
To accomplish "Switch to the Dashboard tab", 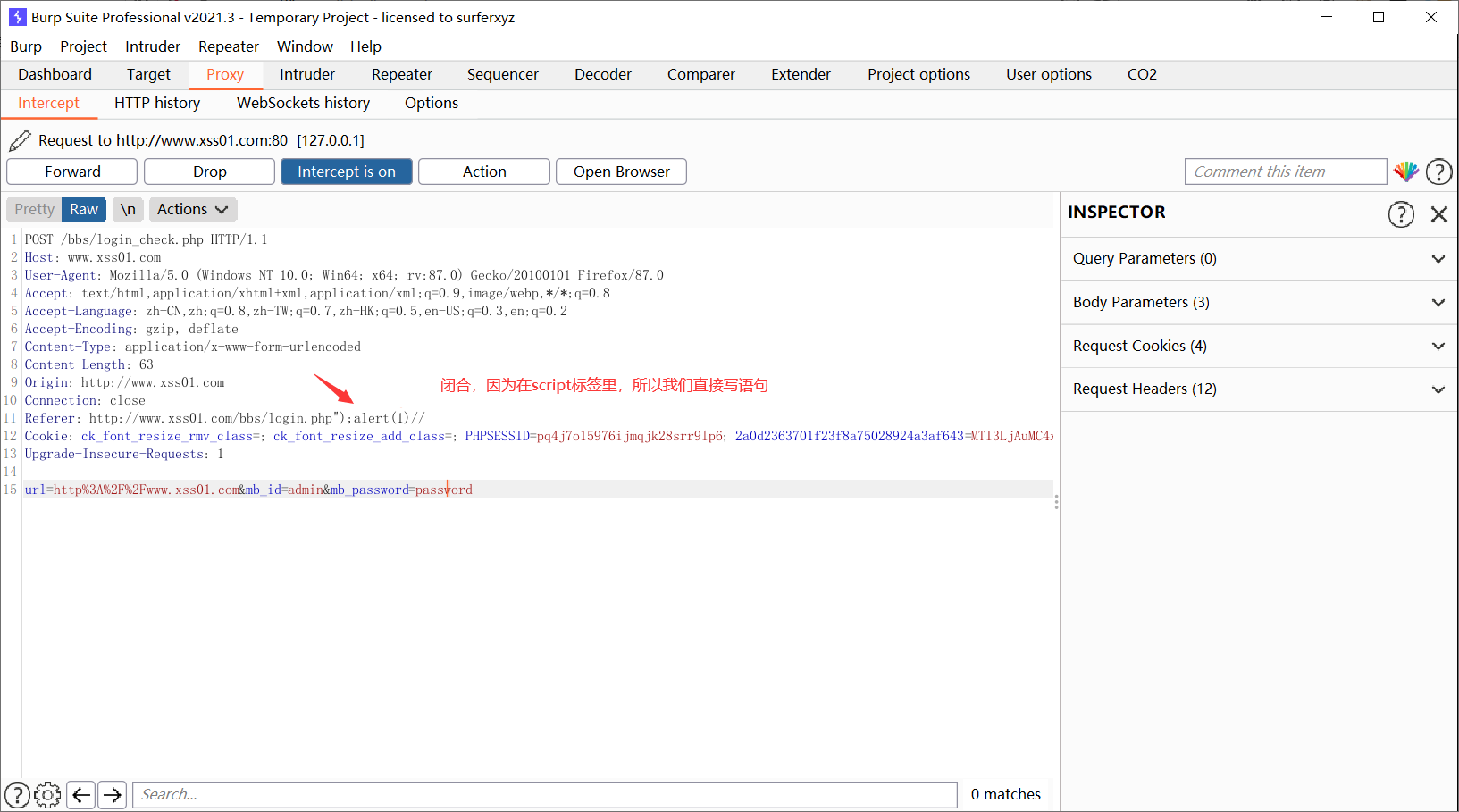I will pyautogui.click(x=55, y=74).
